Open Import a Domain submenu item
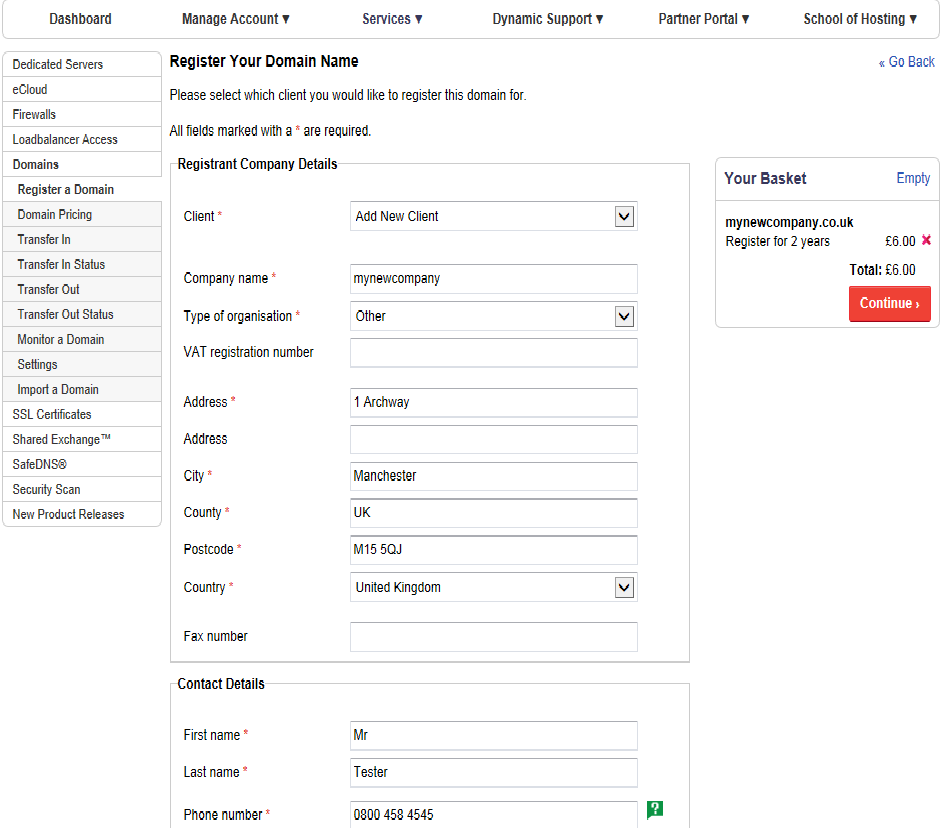The height and width of the screenshot is (828, 945). [82, 390]
